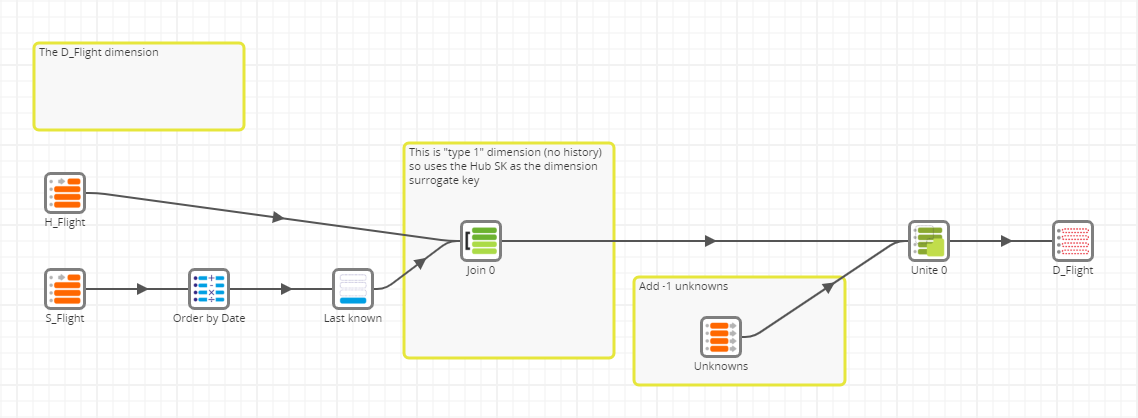Select connector arrow from Order by Date to Last known
Image resolution: width=1138 pixels, height=418 pixels.
click(286, 289)
